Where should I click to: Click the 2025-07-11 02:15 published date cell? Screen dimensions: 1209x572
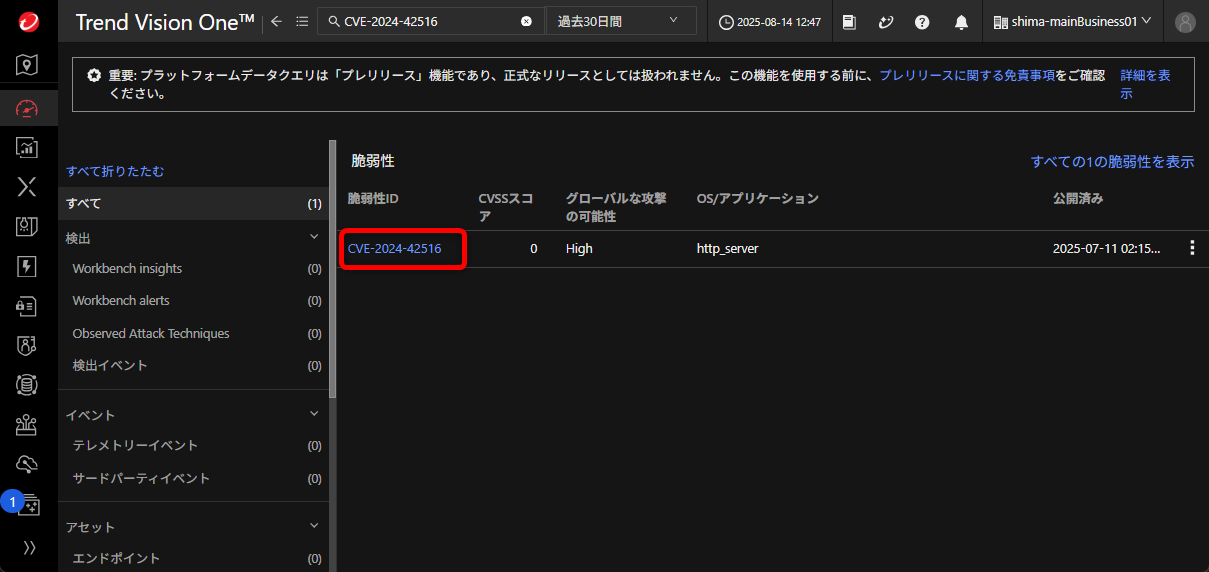point(1107,248)
